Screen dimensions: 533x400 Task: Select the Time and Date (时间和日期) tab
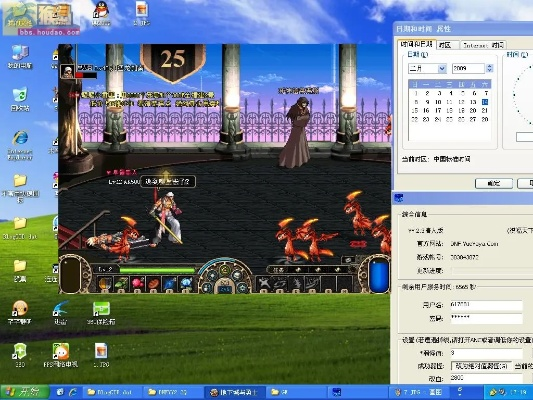click(x=416, y=44)
